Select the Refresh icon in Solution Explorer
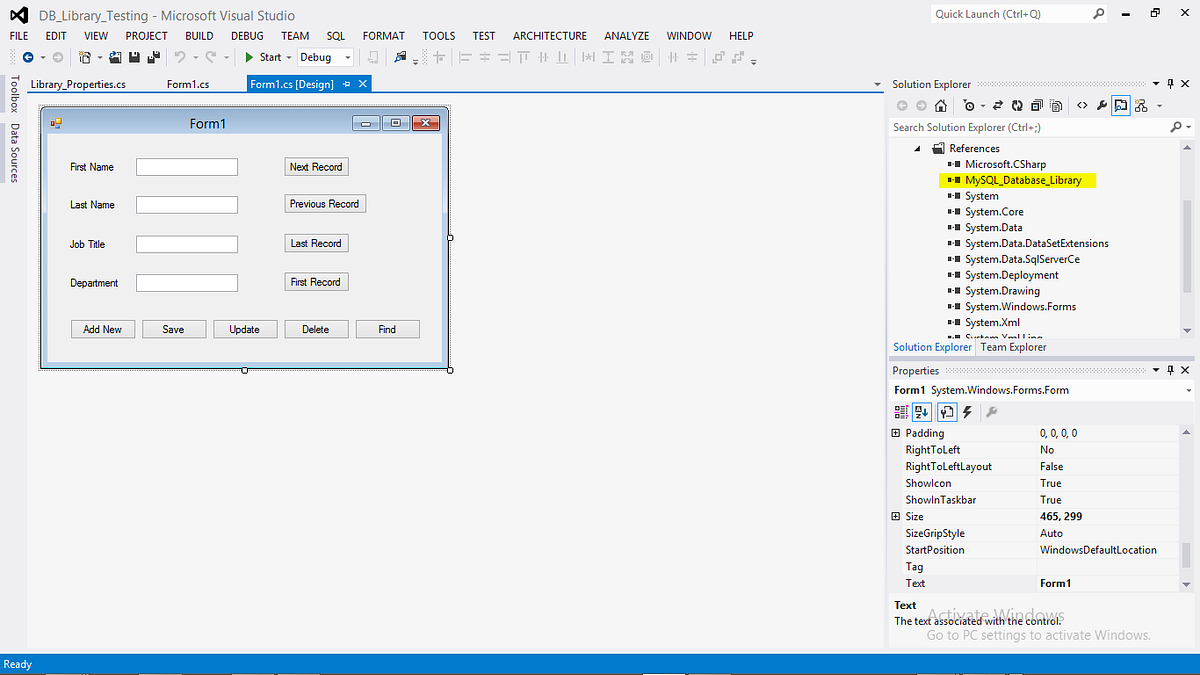Viewport: 1200px width, 675px height. 1017,105
